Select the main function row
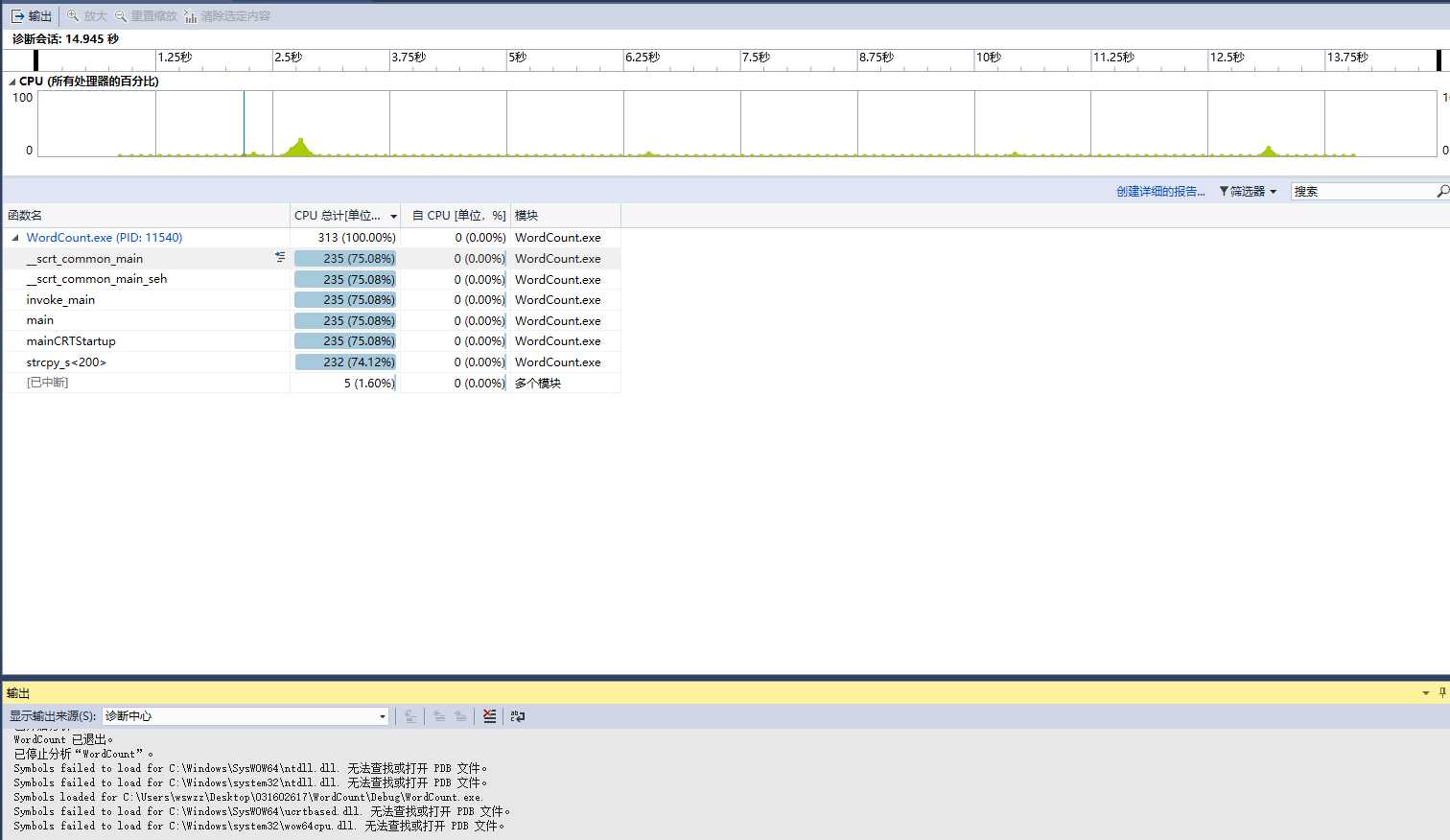 click(312, 320)
